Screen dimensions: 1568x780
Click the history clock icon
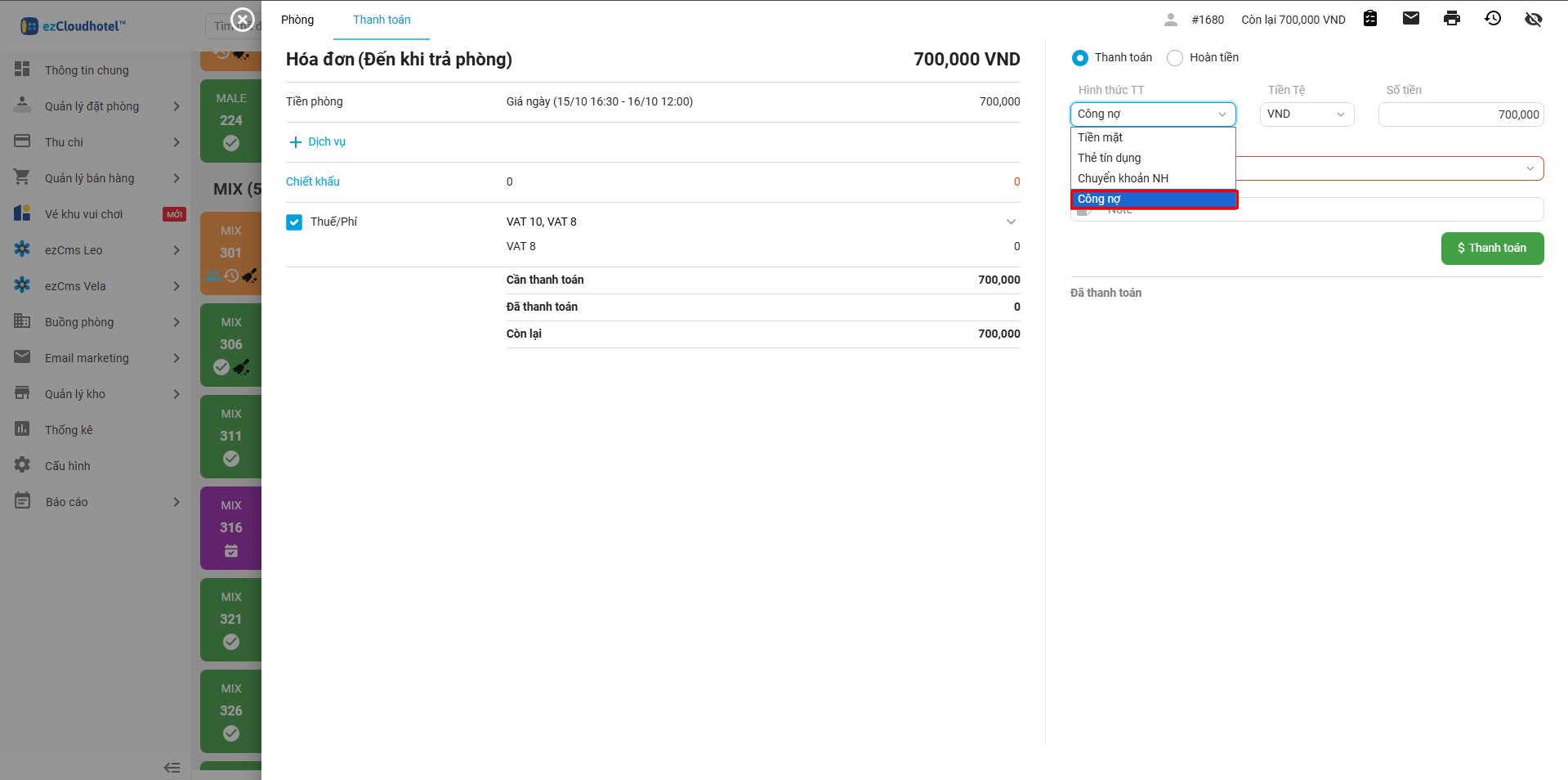click(x=1492, y=19)
